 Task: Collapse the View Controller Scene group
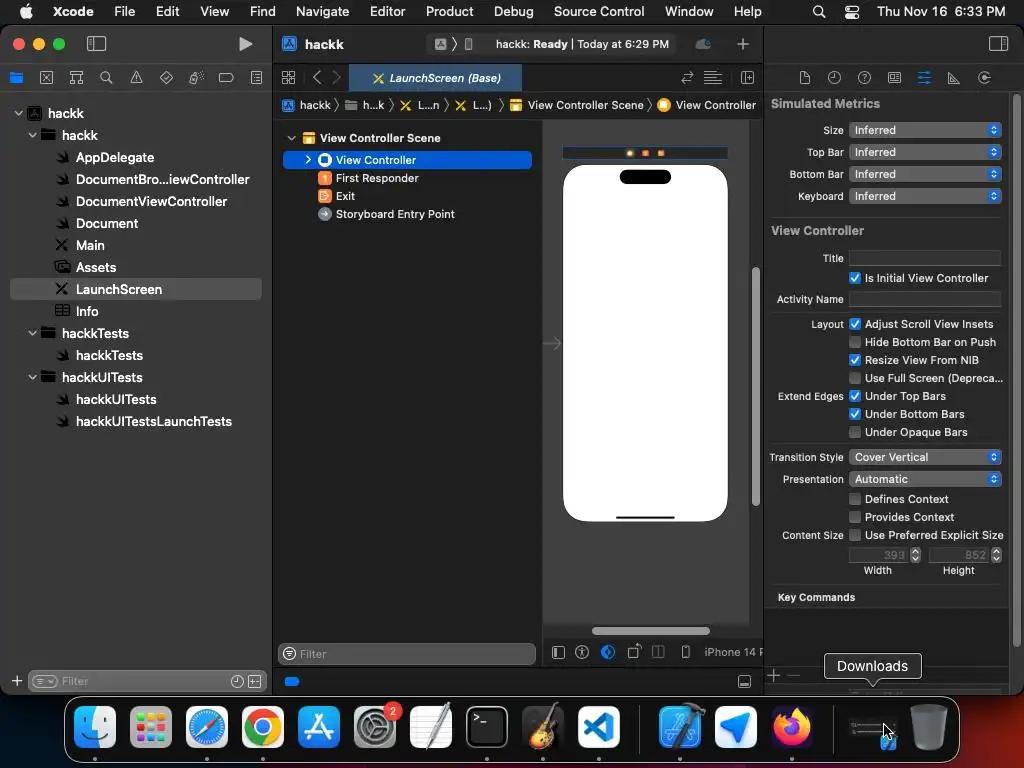click(x=292, y=138)
